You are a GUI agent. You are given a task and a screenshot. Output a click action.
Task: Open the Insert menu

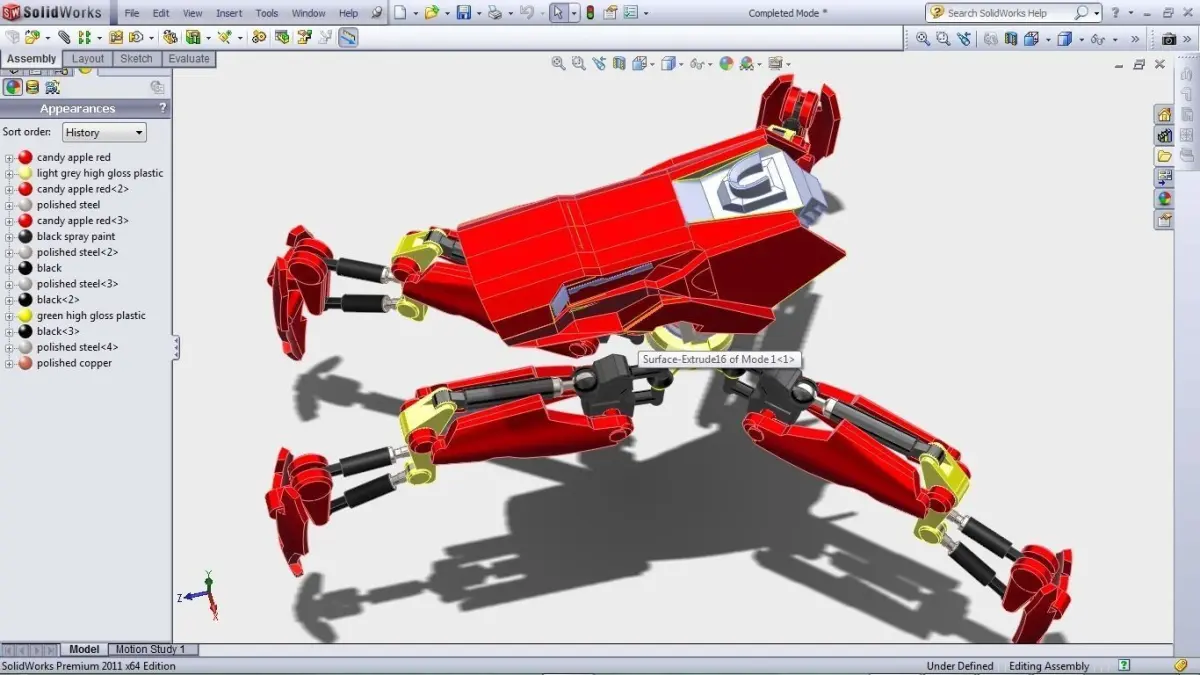click(229, 13)
